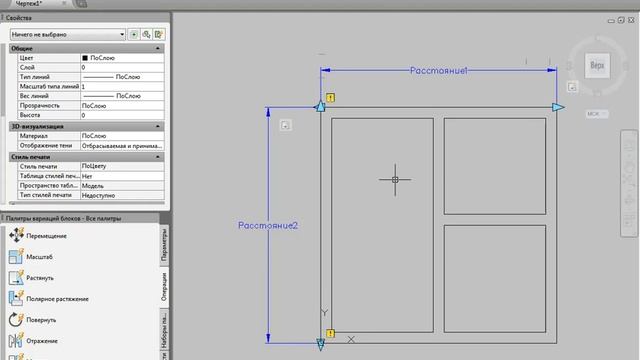
Task: Close the Чертеж1 document tab
Action: [x=64, y=3]
